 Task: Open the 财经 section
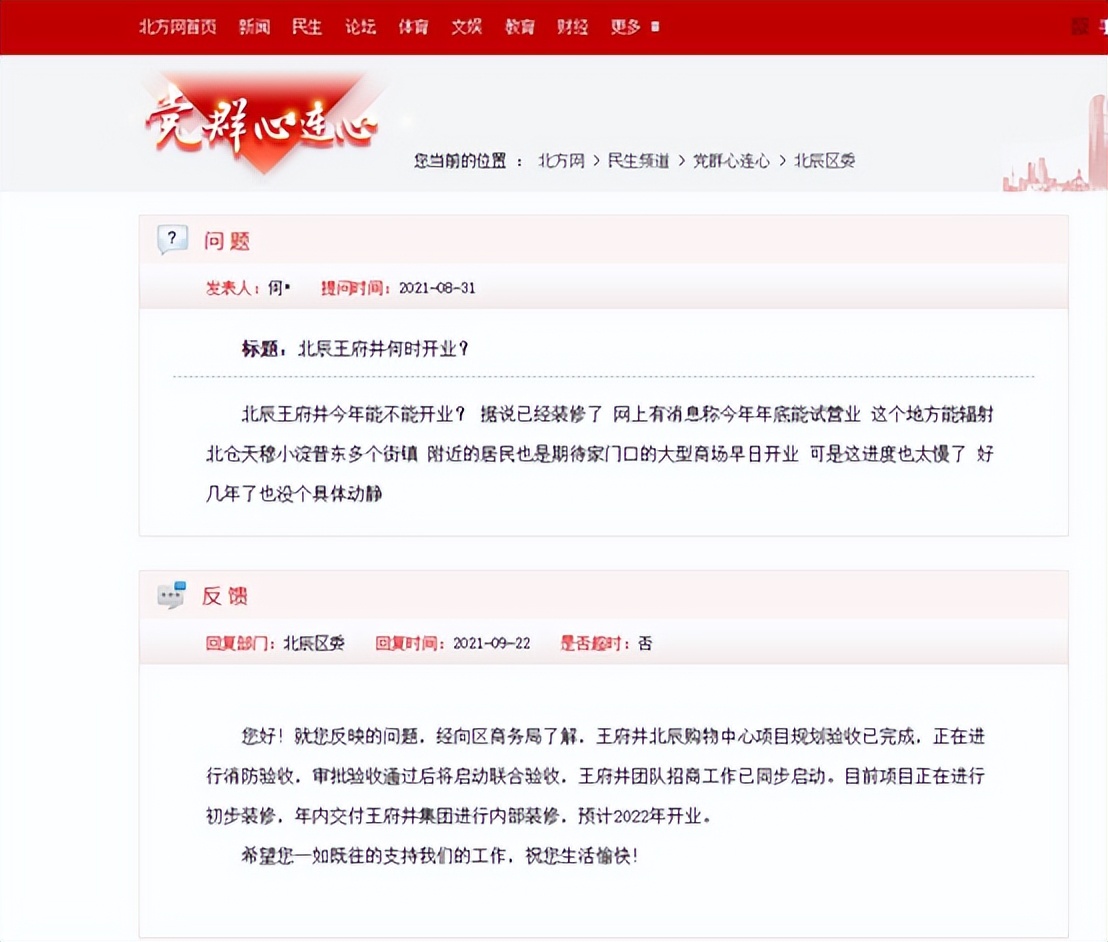[572, 27]
